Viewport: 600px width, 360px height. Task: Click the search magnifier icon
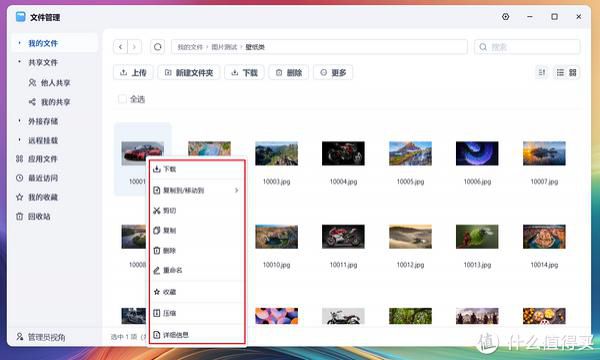point(483,47)
